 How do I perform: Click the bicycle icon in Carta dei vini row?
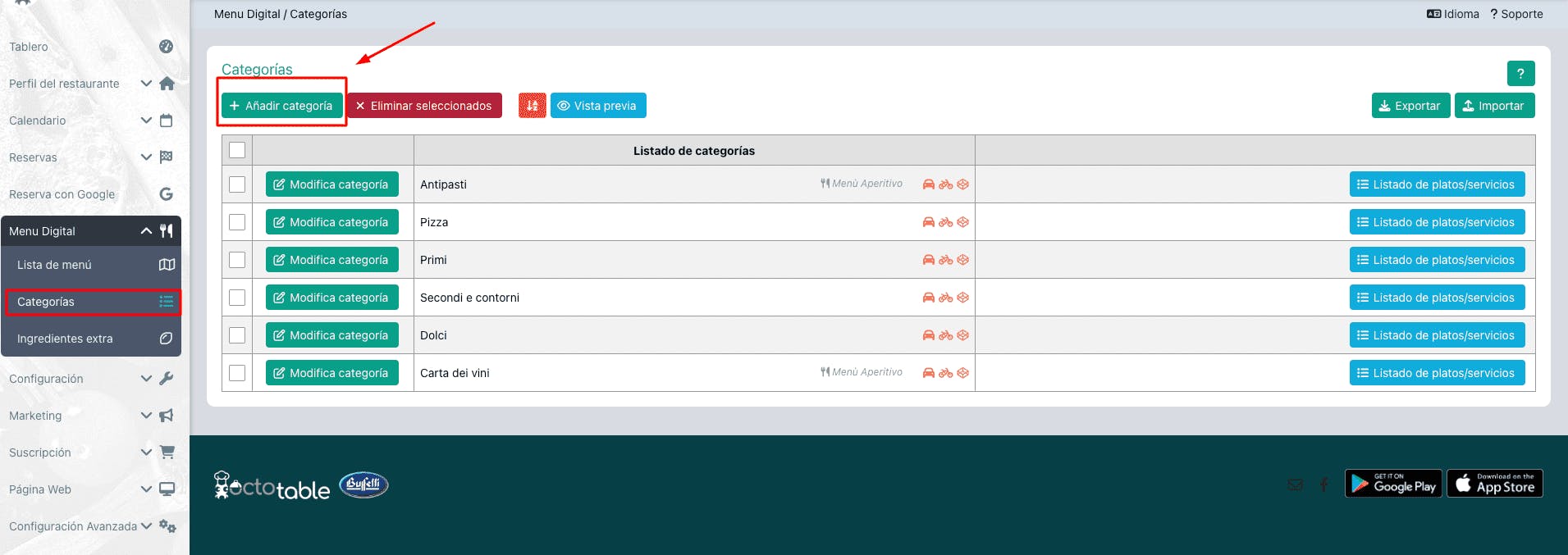click(946, 373)
